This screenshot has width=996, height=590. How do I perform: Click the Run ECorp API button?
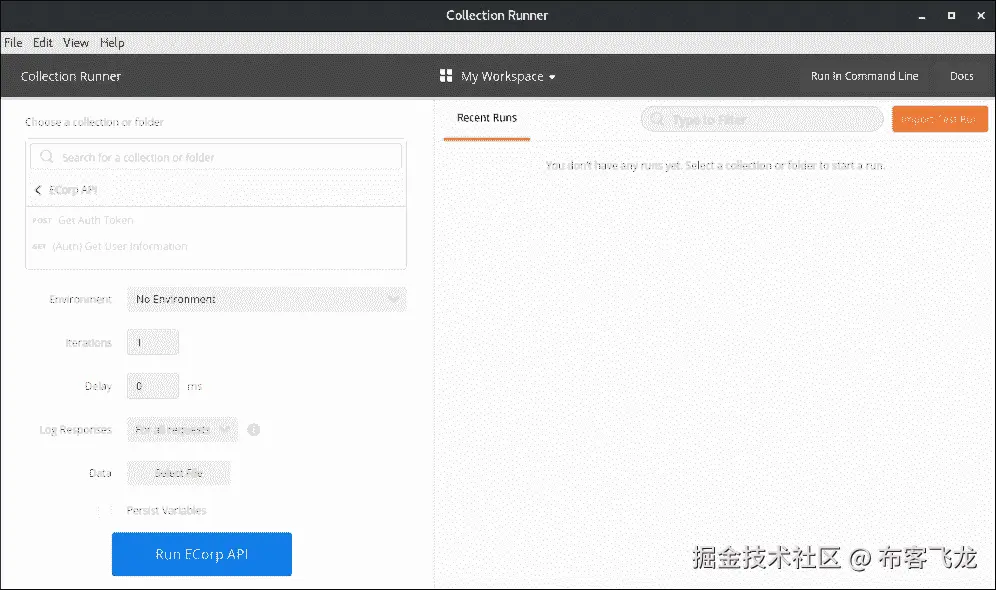pyautogui.click(x=202, y=554)
